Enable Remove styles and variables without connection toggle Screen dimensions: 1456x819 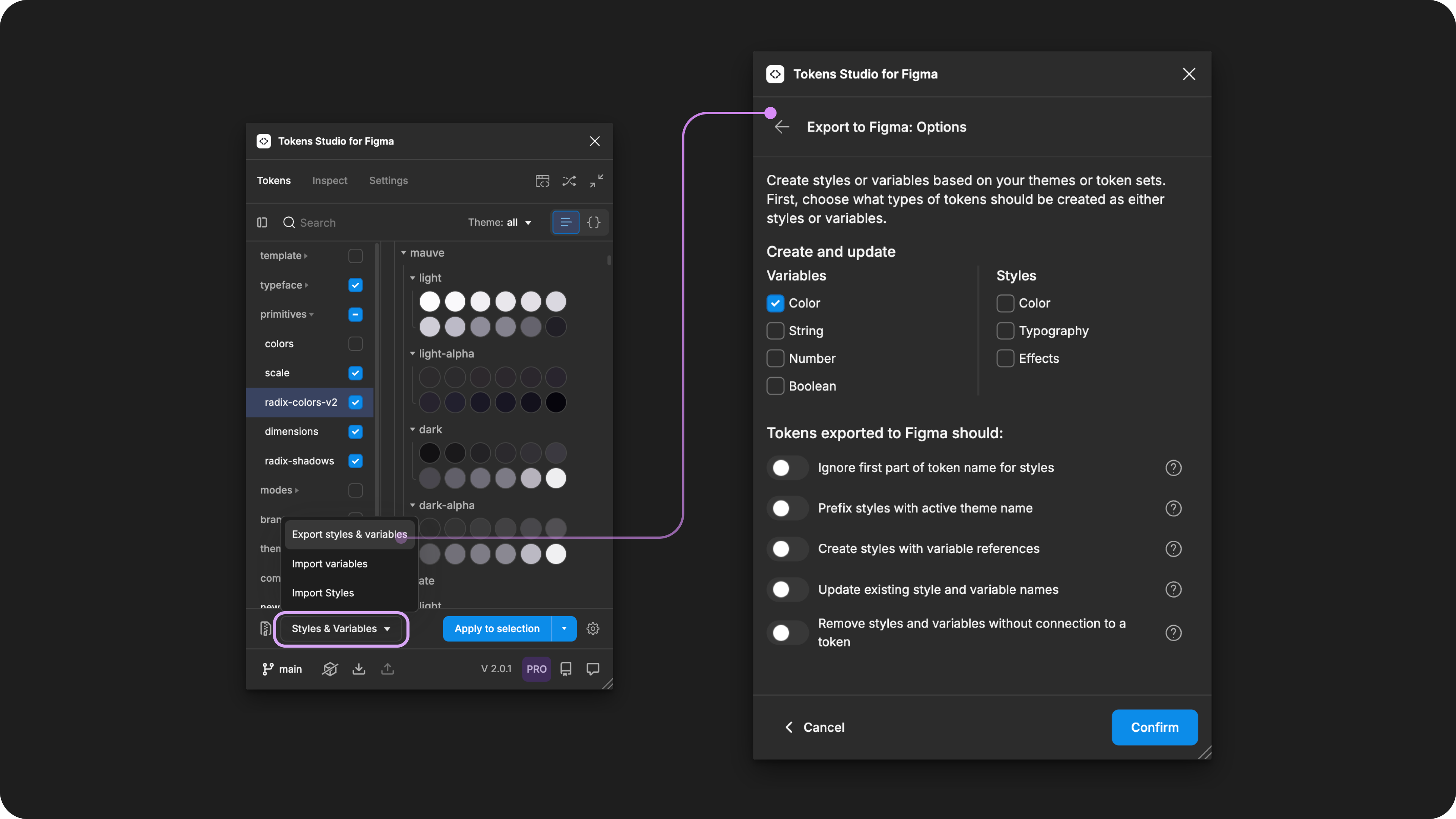[x=788, y=633]
